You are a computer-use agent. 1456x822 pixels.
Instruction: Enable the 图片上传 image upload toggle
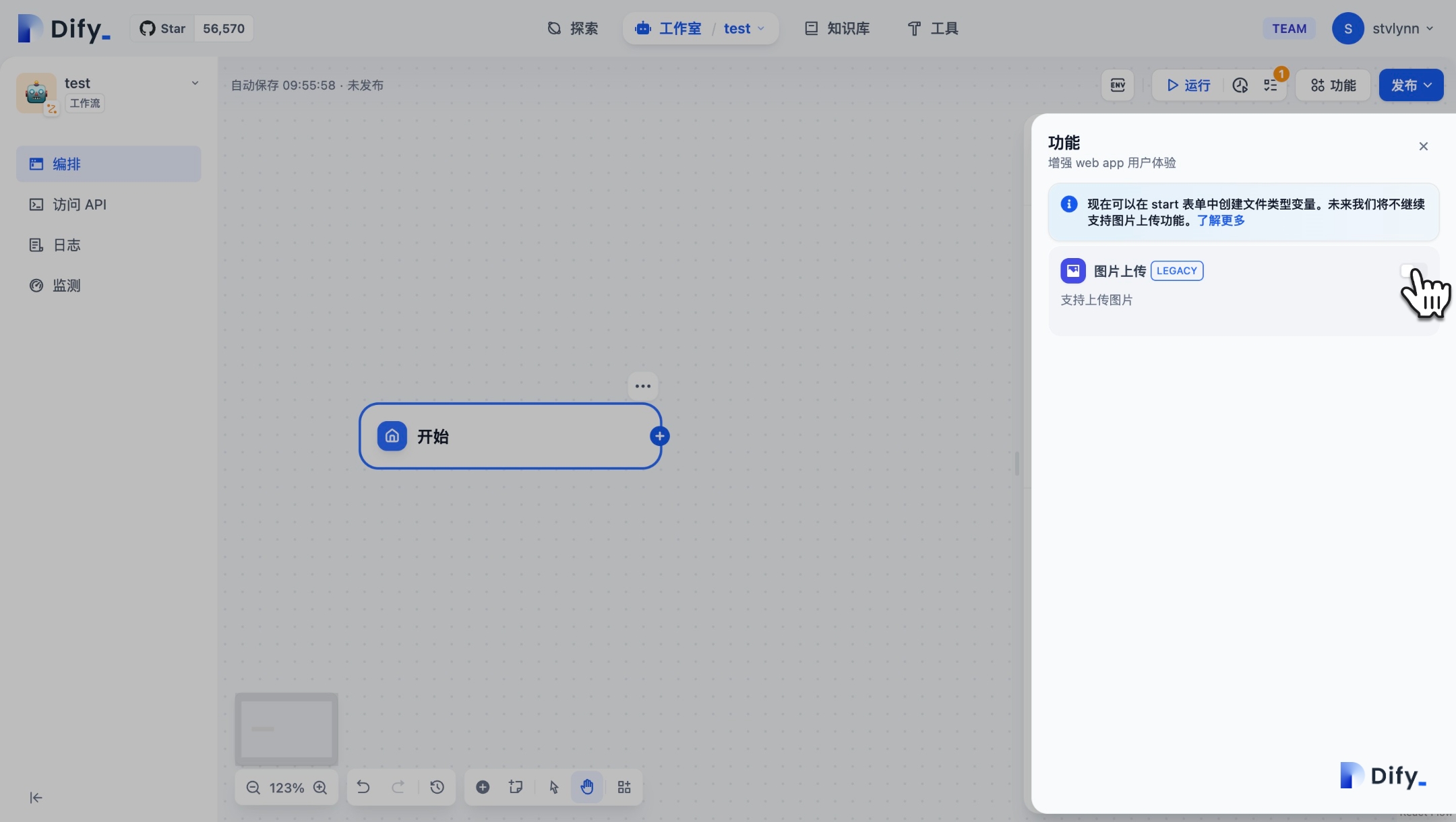(1413, 271)
